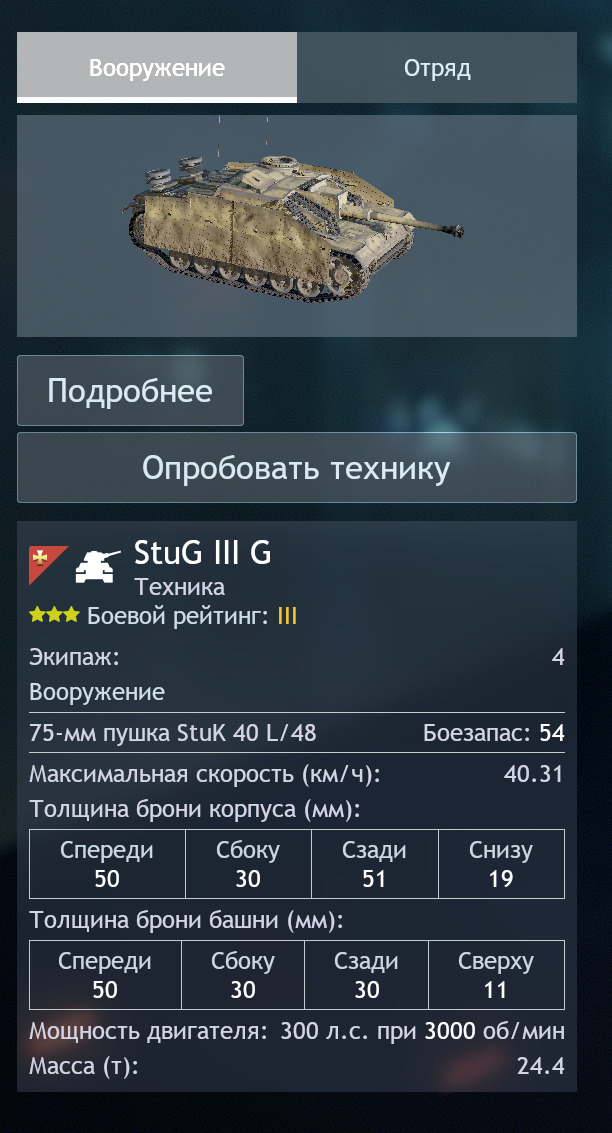Click the StuG III G tank preview
This screenshot has height=1133, width=612.
click(x=297, y=225)
